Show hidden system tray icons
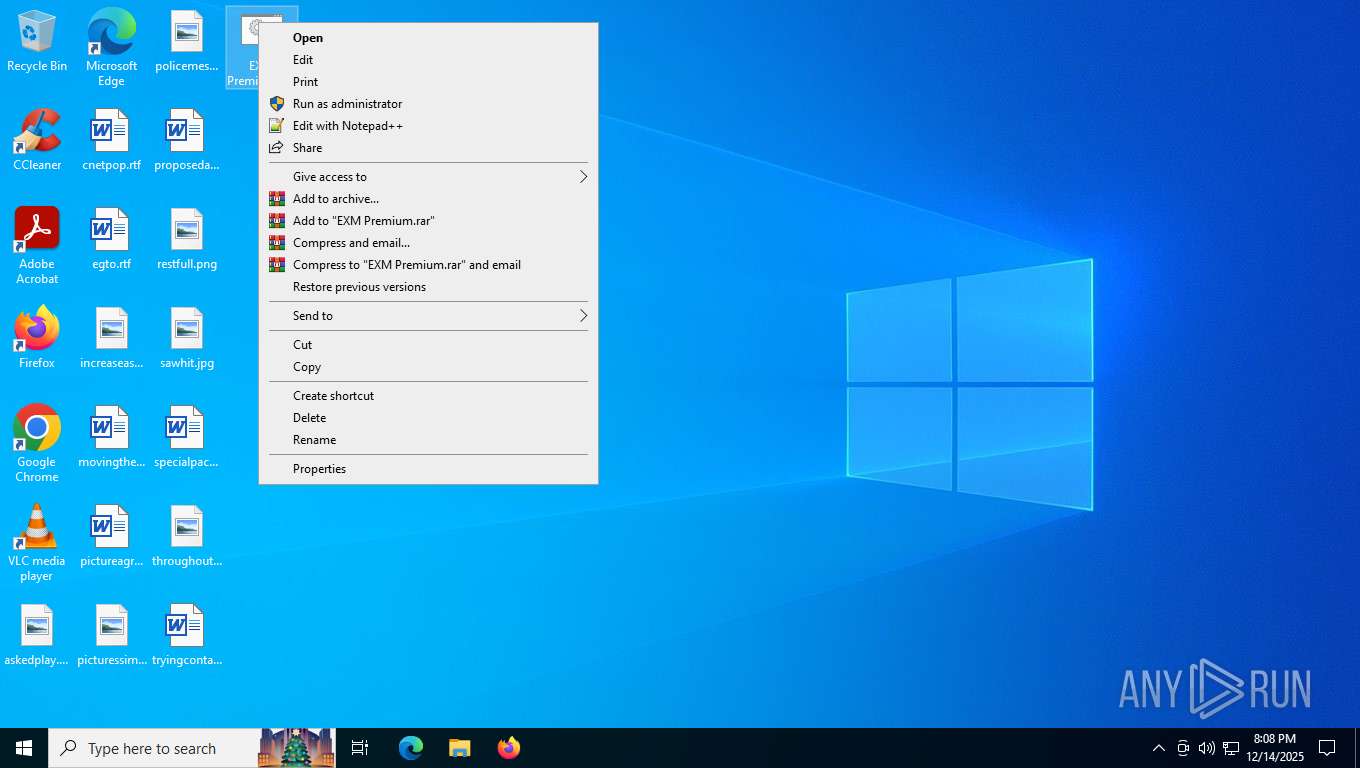1360x768 pixels. [x=1158, y=748]
